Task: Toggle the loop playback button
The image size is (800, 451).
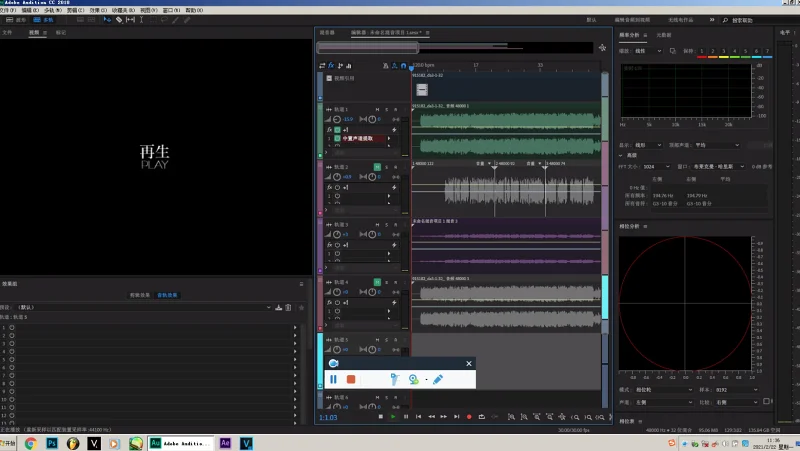Action: (x=482, y=417)
